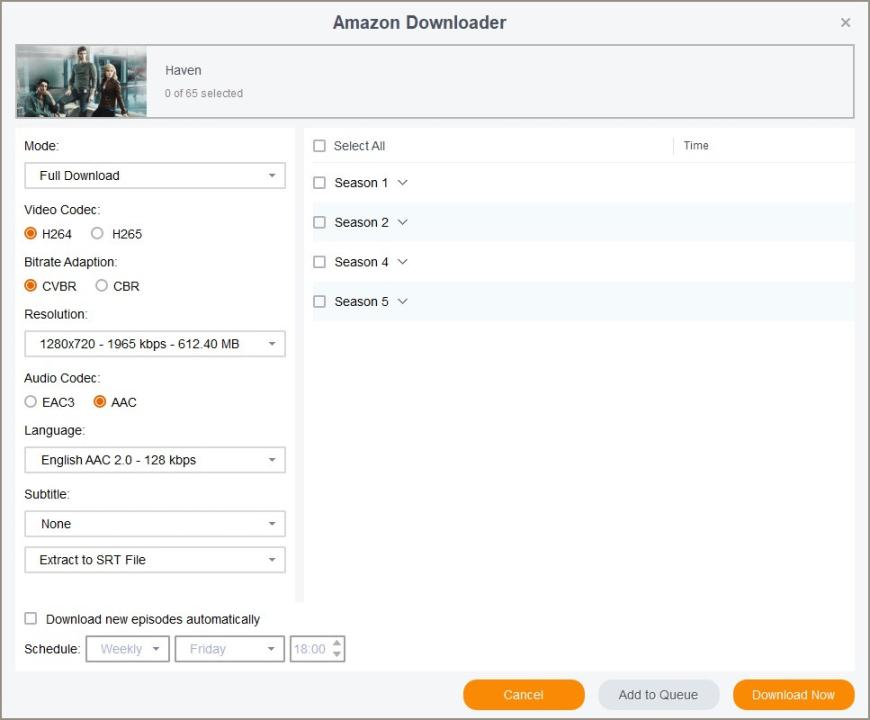The image size is (870, 720).
Task: Close the Amazon Downloader dialog
Action: point(845,22)
